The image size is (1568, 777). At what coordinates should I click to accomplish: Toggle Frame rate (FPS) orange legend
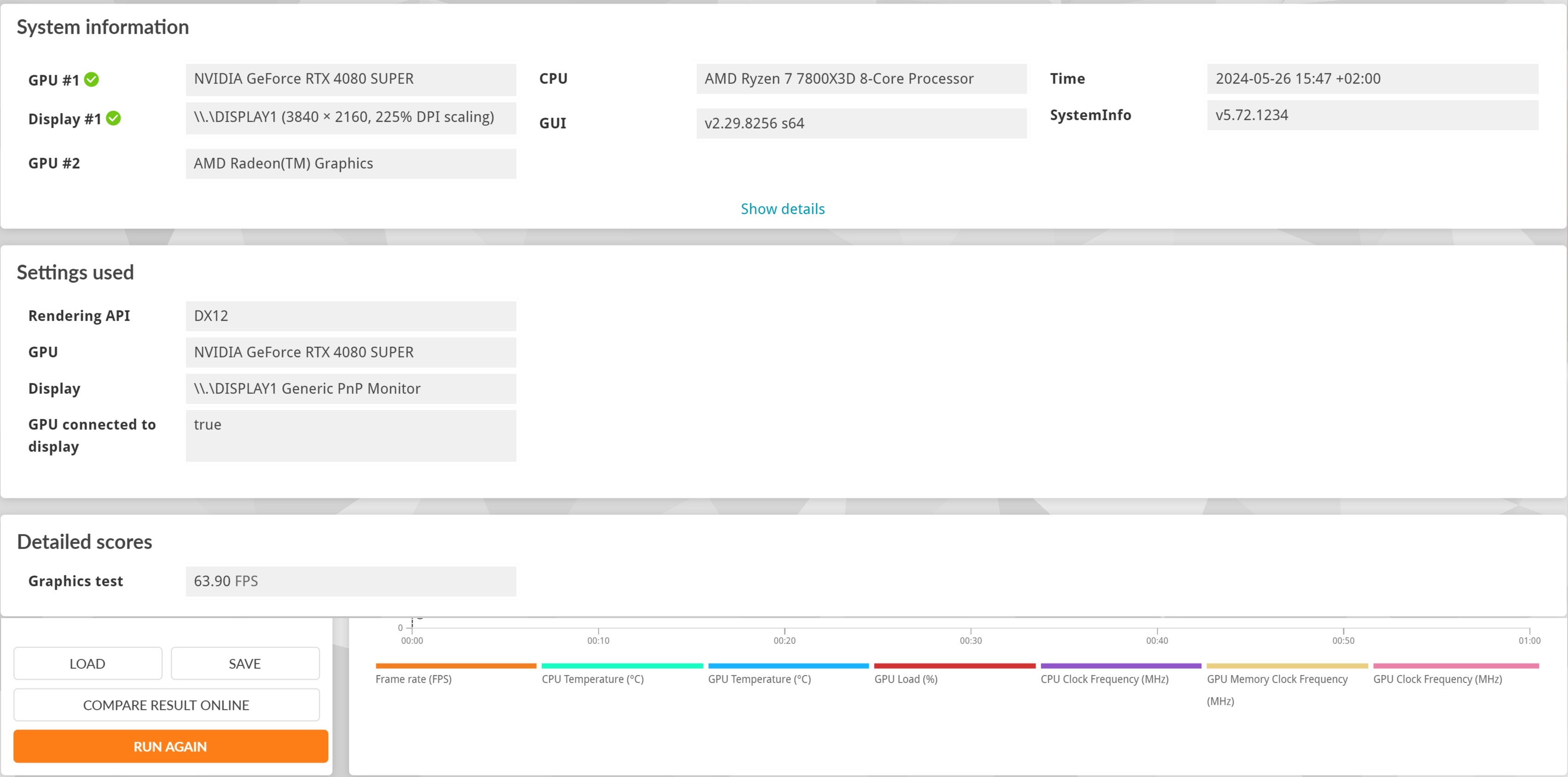(455, 666)
